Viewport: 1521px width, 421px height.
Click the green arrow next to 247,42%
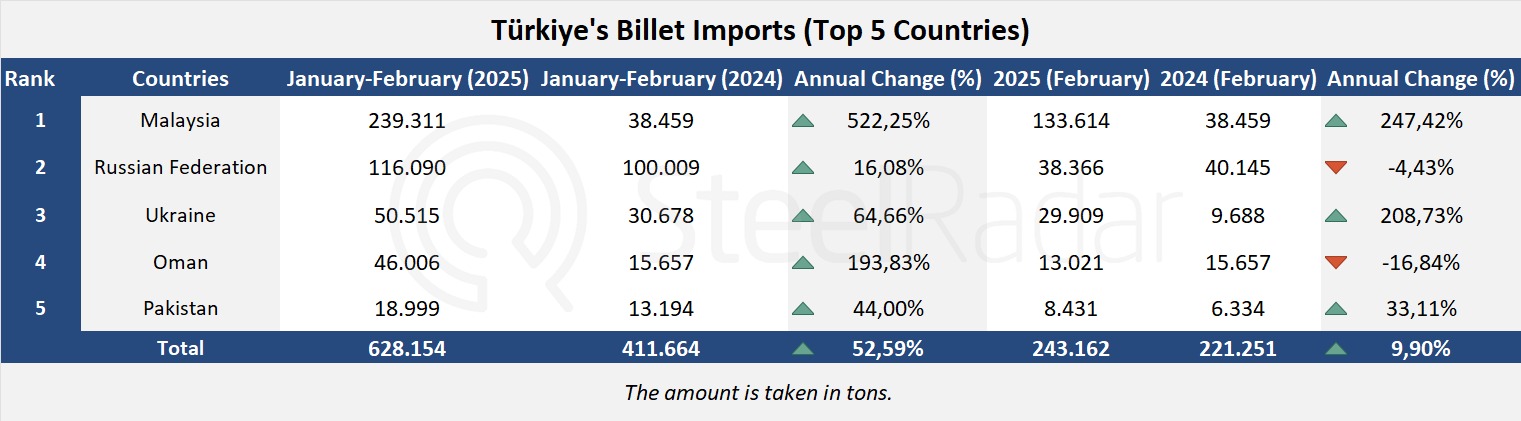(x=1335, y=121)
